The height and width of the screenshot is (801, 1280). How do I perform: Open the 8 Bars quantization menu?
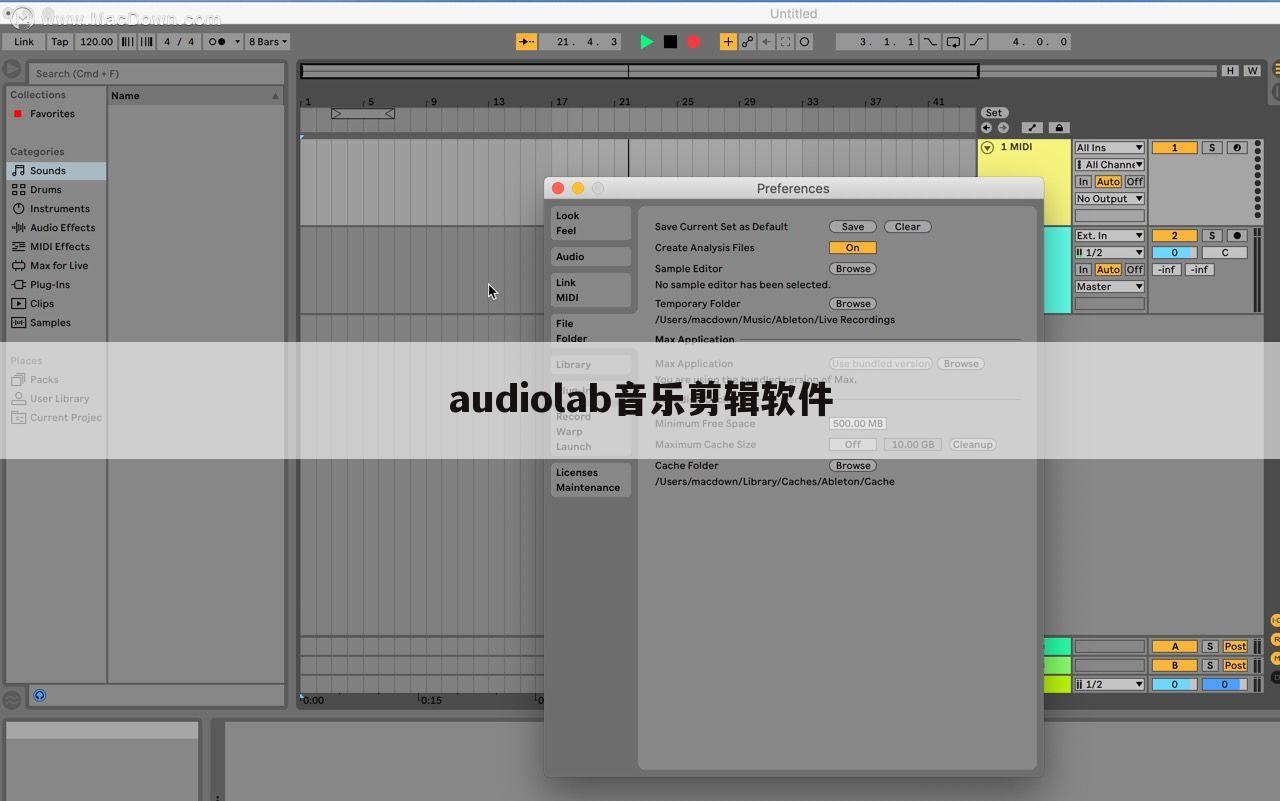[x=268, y=42]
